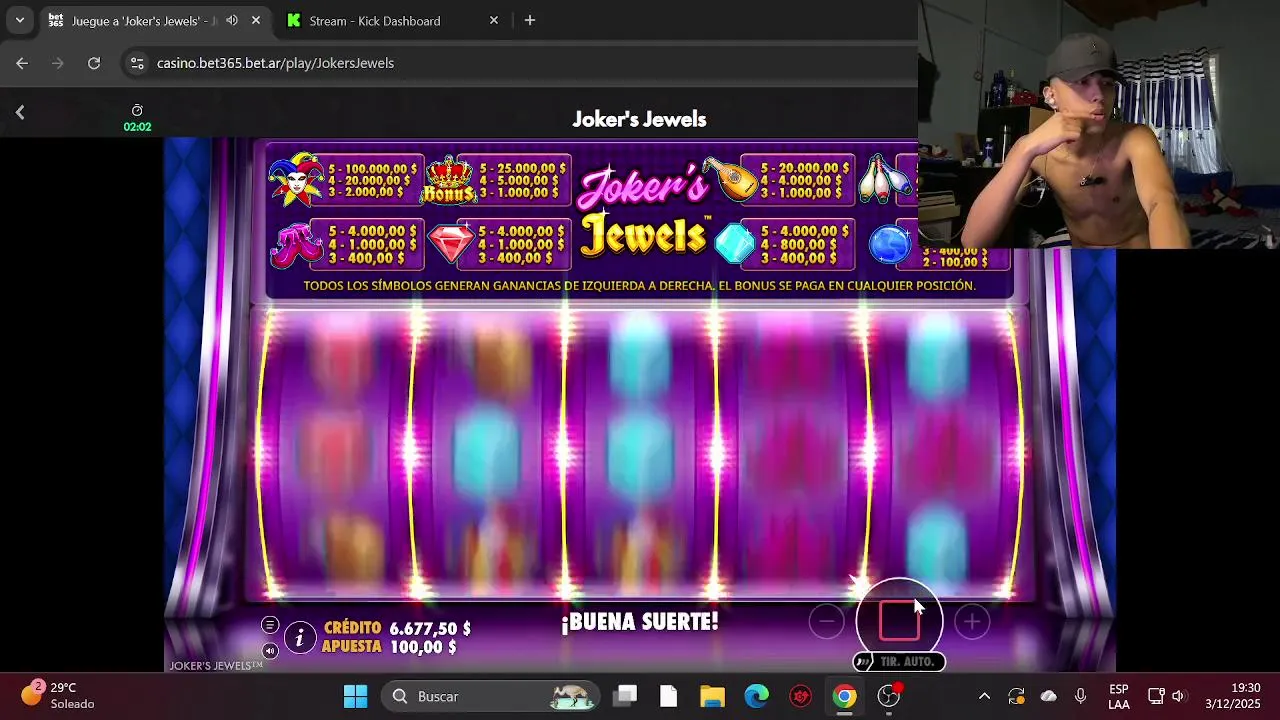The image size is (1280, 720).
Task: Click the sync update tray icon
Action: 1016,696
